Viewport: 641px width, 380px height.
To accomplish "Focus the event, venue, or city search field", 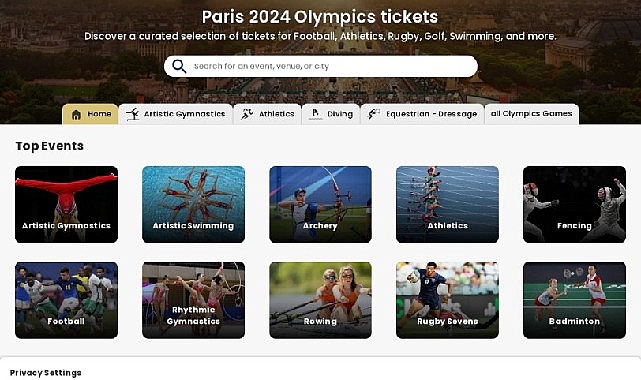I will [321, 66].
